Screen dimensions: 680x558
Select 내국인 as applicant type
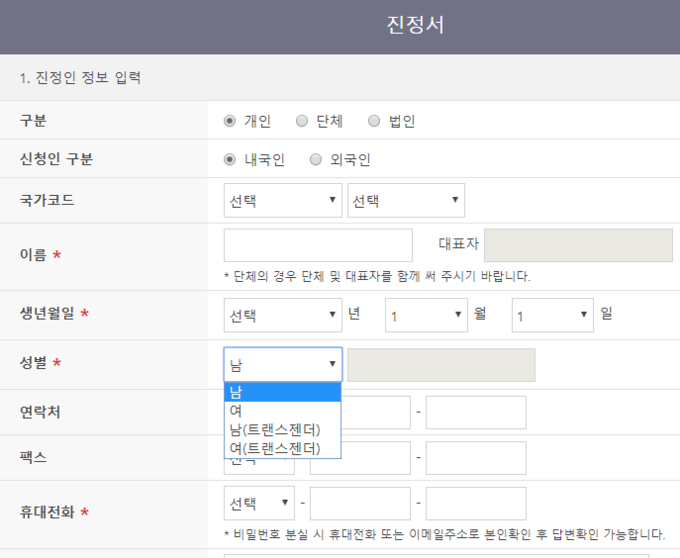click(x=230, y=159)
